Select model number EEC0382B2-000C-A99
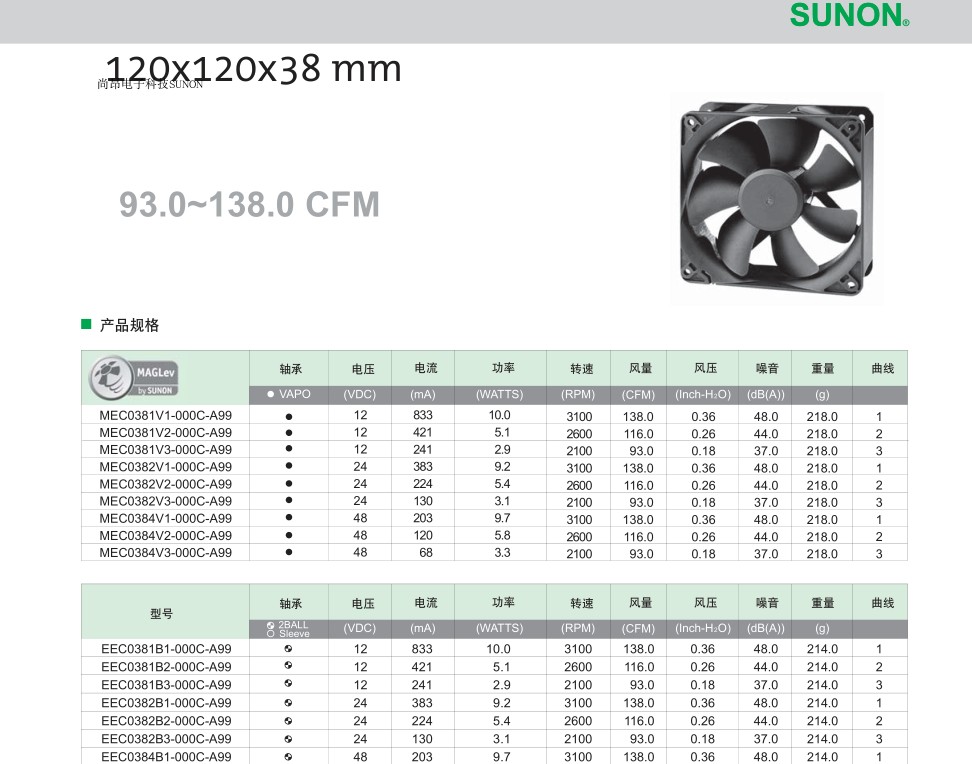Viewport: 972px width, 764px height. [166, 721]
